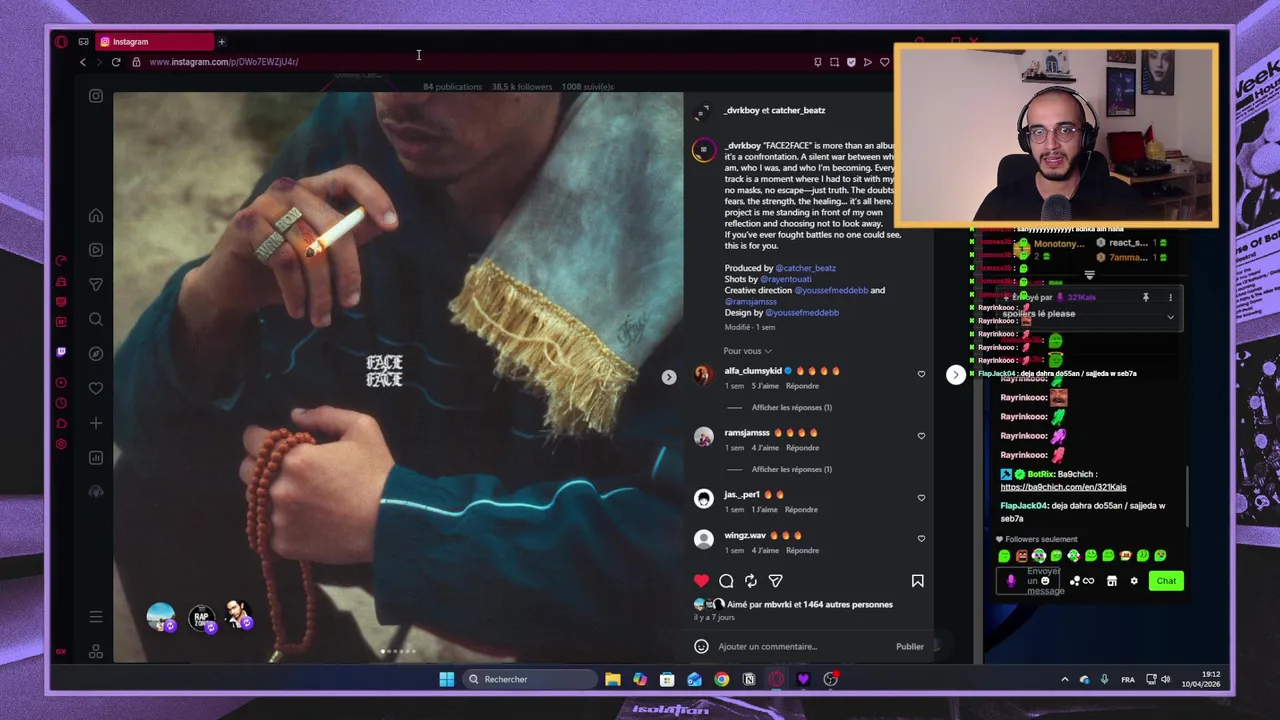Click the ad-block shield icon in address bar
Image resolution: width=1280 pixels, height=720 pixels.
click(851, 62)
